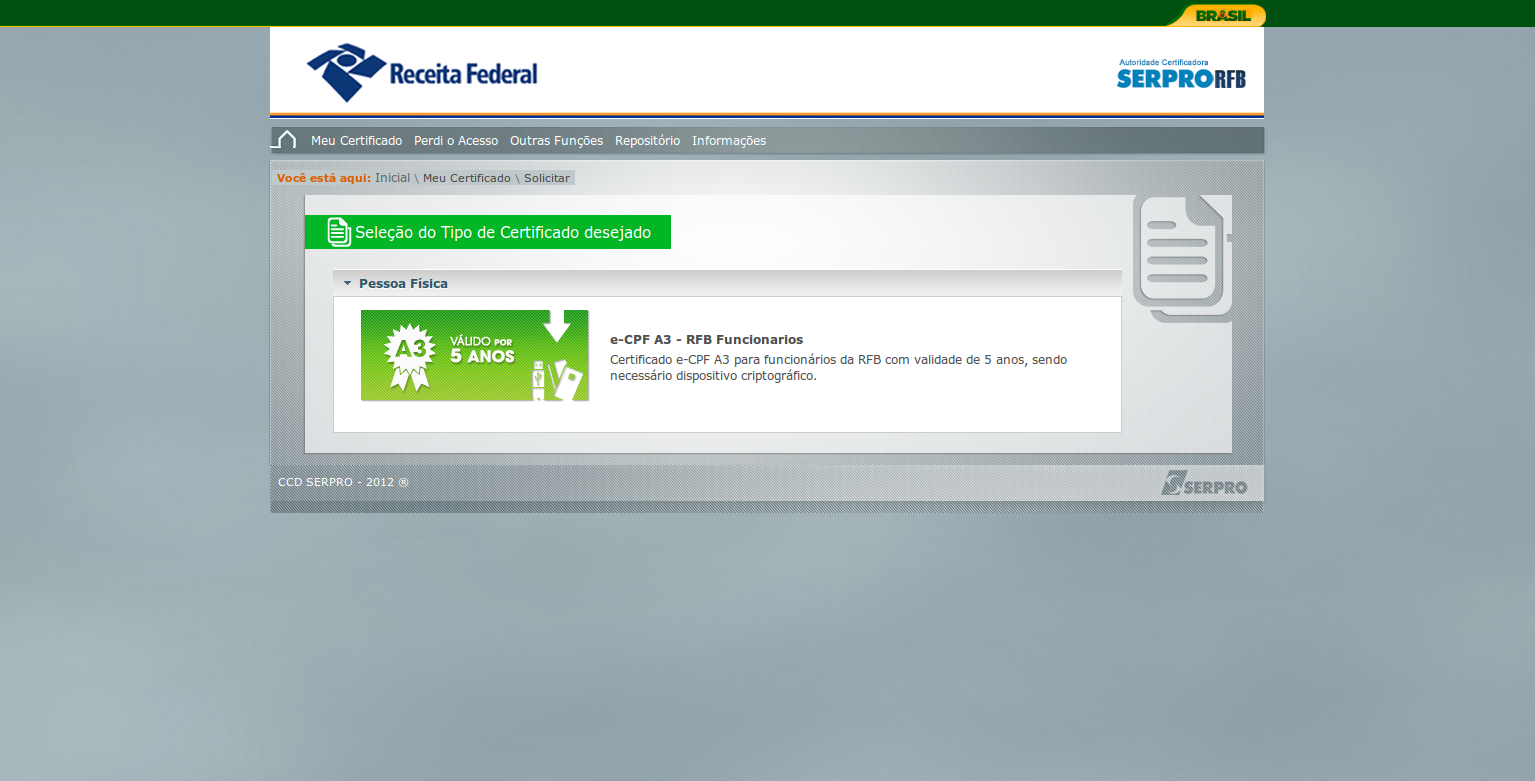Click the certificate description text starting 'Certificado e-CPF A3'
The image size is (1535, 781).
click(x=839, y=368)
